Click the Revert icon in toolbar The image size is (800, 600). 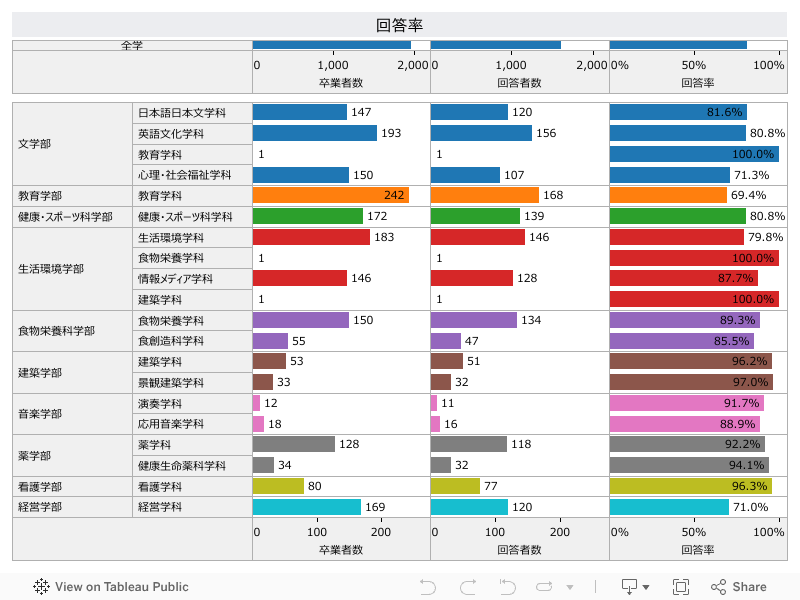(x=507, y=587)
